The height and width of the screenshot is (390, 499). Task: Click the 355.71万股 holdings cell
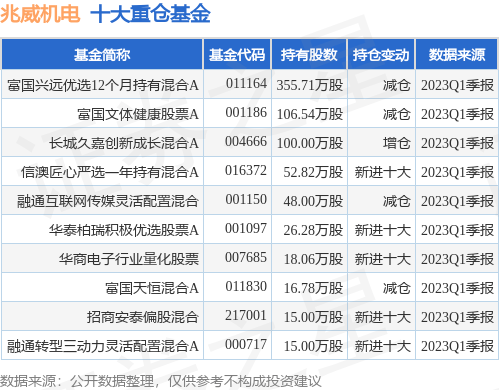click(310, 85)
